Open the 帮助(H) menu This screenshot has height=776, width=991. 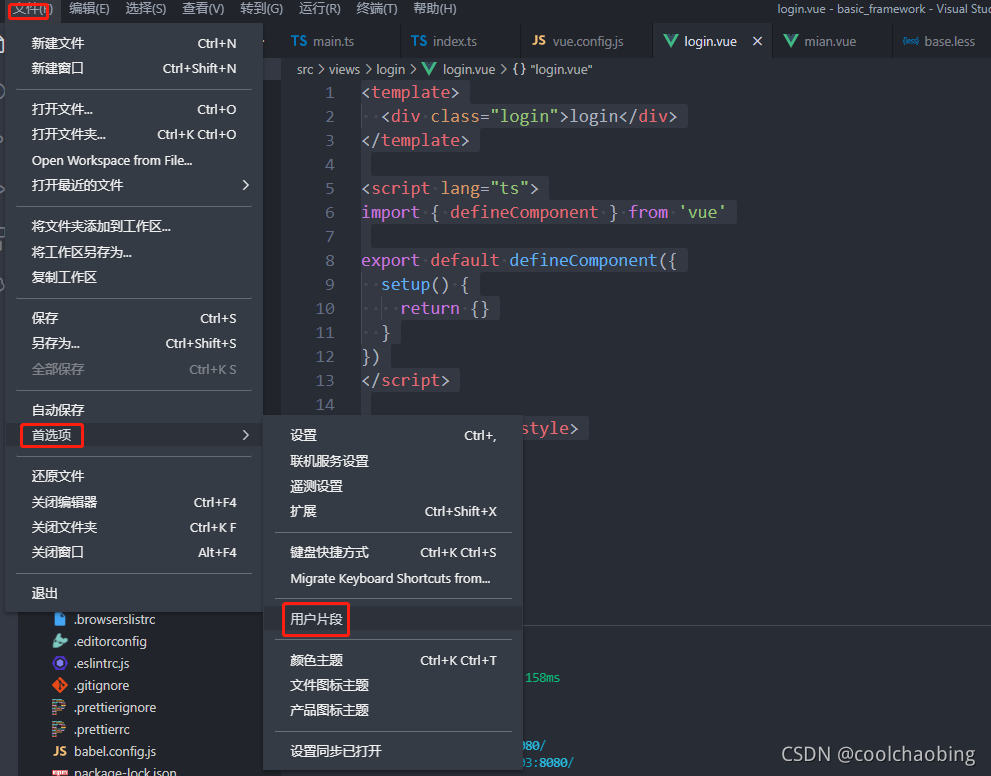coord(435,9)
